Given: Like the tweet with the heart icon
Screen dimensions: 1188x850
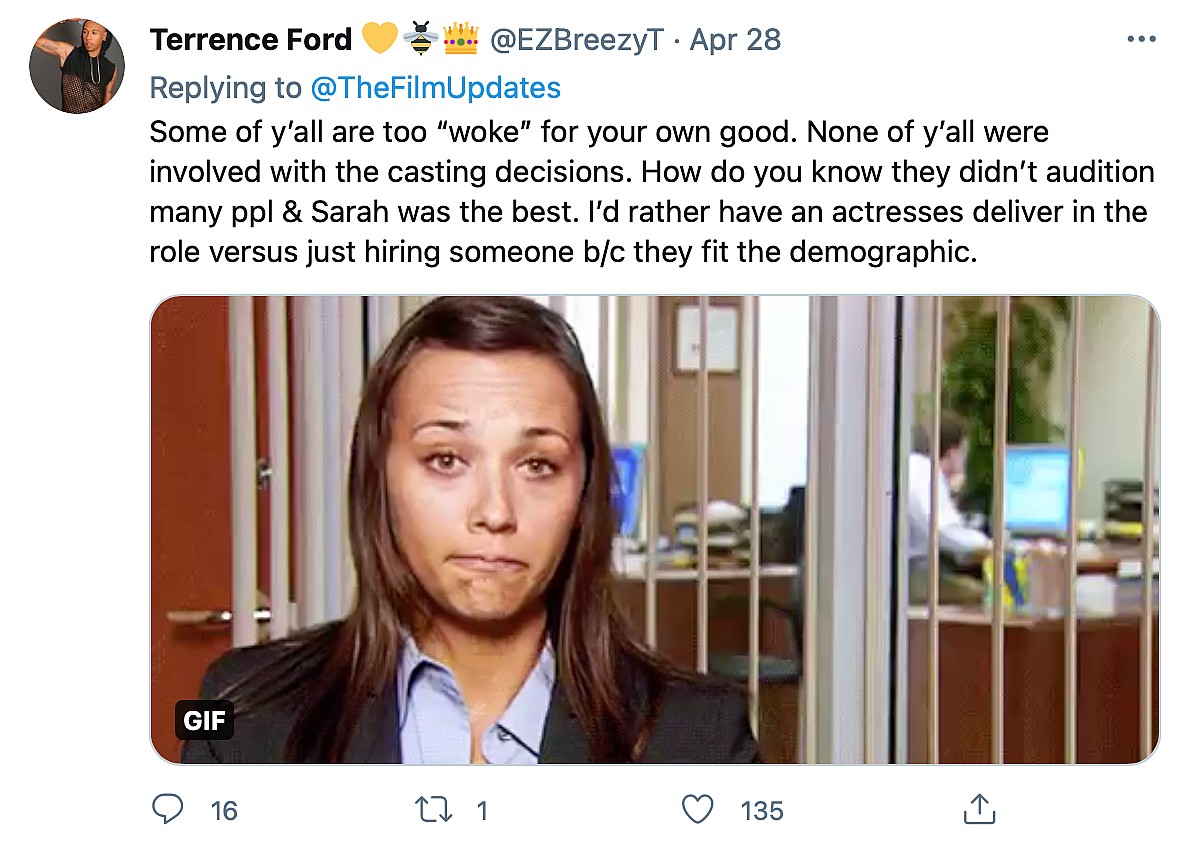Looking at the screenshot, I should click(697, 809).
